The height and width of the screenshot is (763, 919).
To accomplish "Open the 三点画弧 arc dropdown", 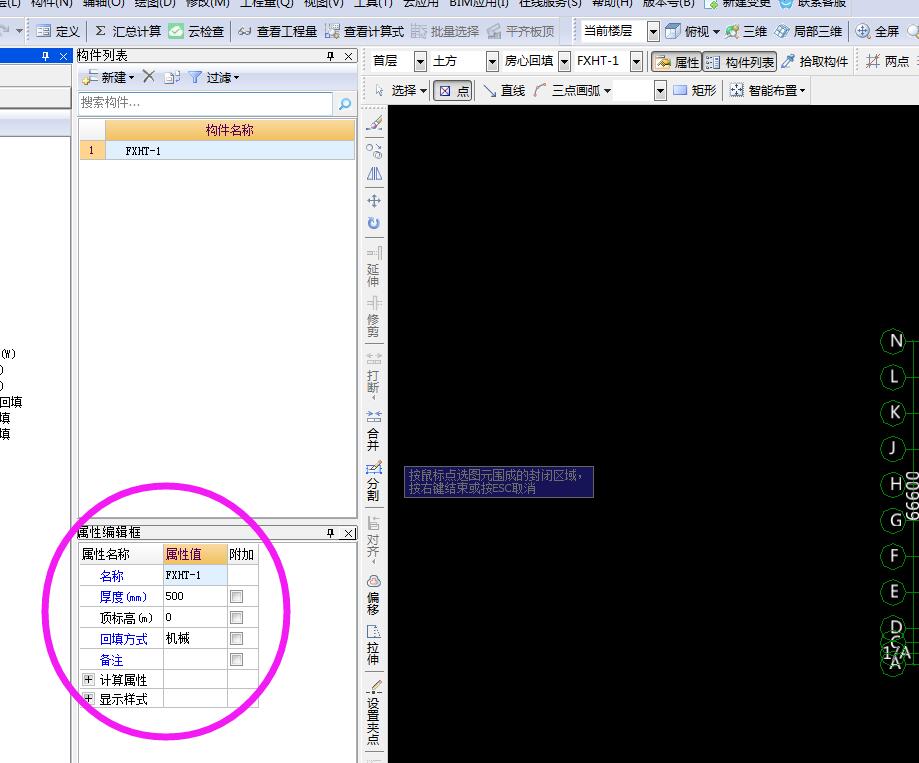I will 607,91.
